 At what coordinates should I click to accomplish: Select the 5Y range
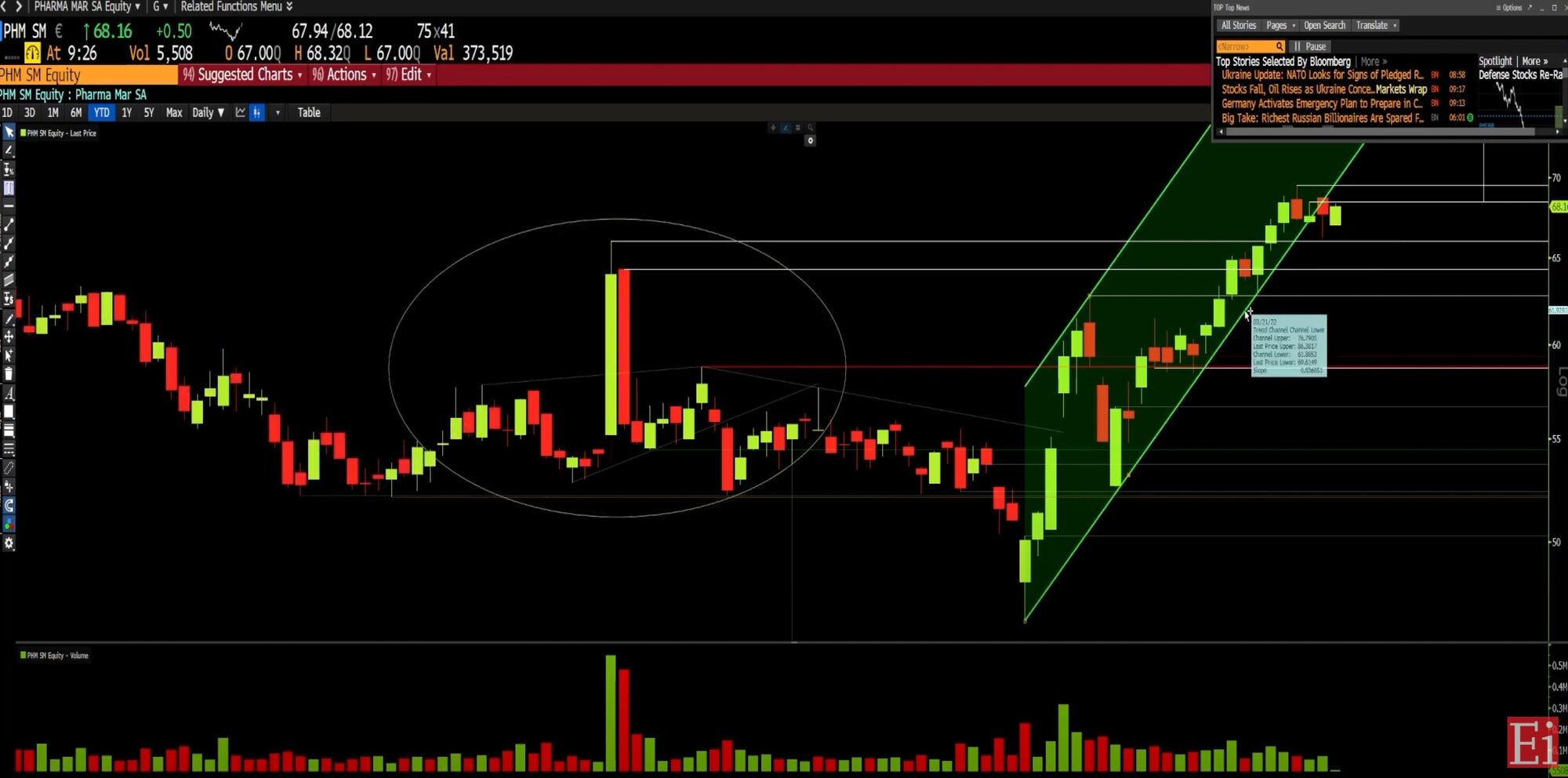click(x=149, y=112)
